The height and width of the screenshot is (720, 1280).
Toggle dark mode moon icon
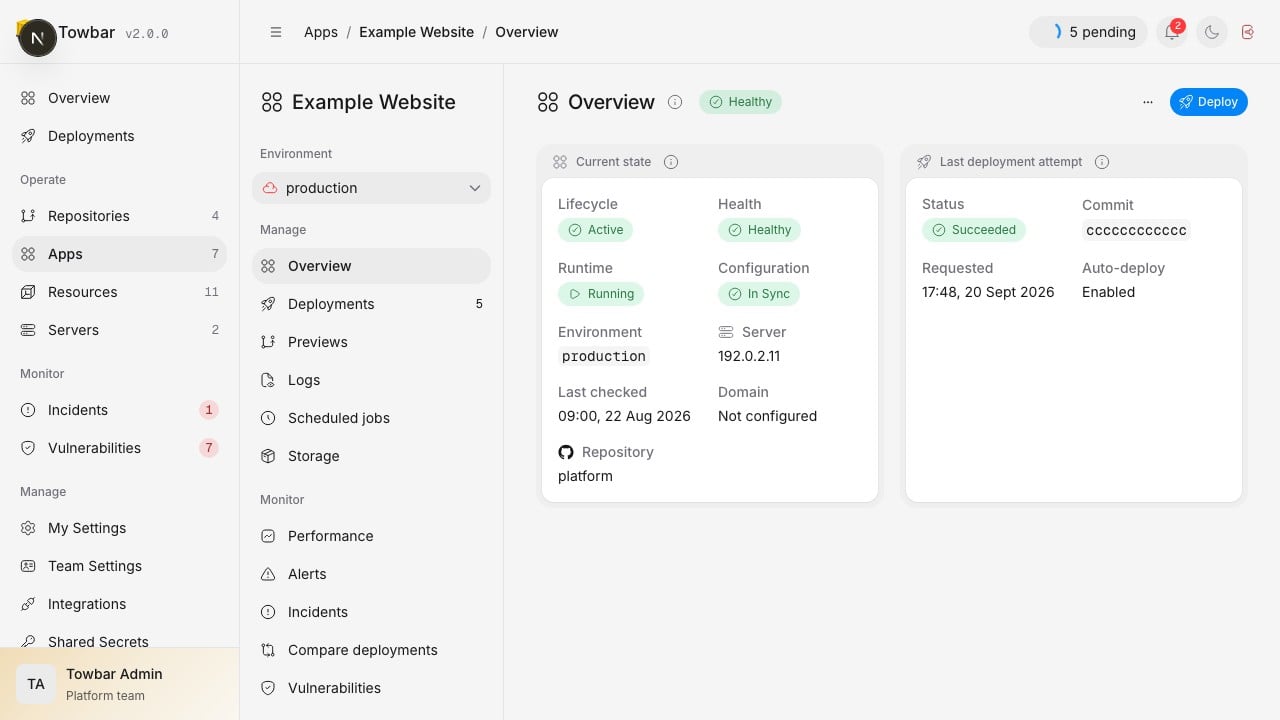(x=1212, y=32)
